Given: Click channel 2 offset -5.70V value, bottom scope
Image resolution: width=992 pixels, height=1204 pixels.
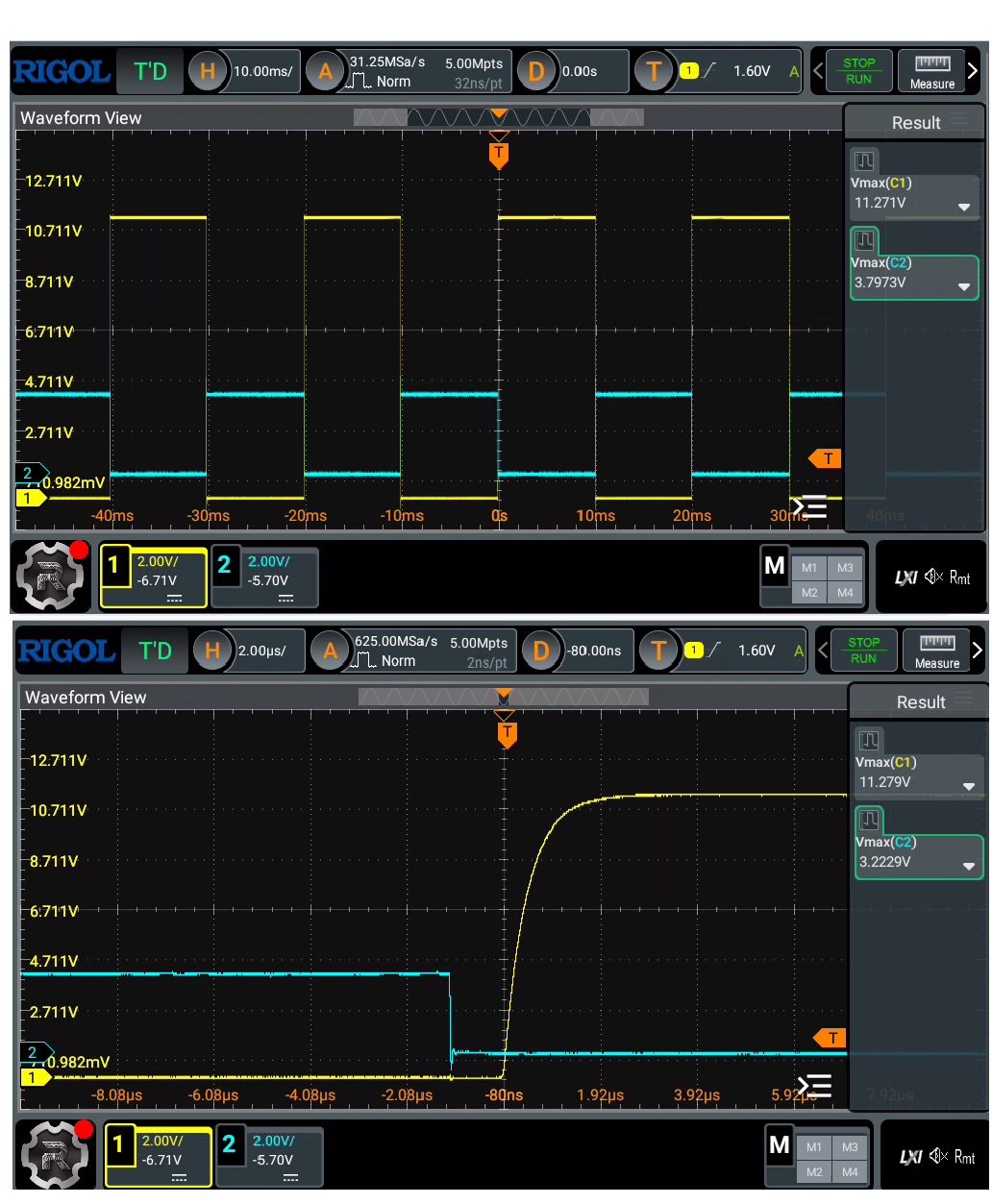Looking at the screenshot, I should click(x=273, y=1160).
